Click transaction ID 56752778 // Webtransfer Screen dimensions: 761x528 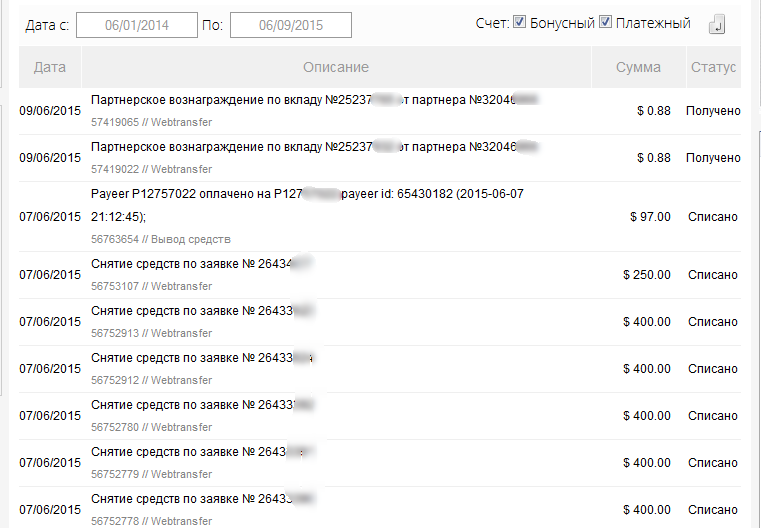click(151, 521)
